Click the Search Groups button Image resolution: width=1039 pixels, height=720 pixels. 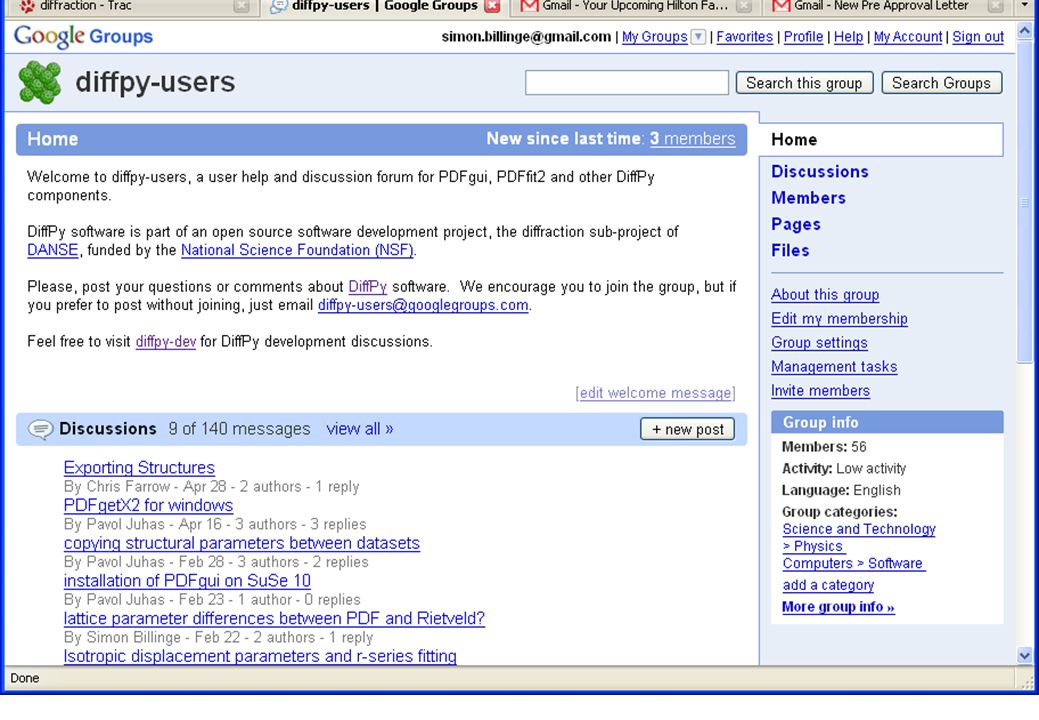941,83
